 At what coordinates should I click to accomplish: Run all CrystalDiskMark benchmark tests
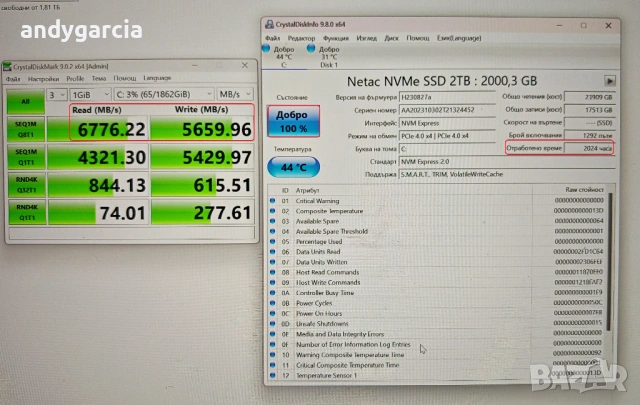26,101
